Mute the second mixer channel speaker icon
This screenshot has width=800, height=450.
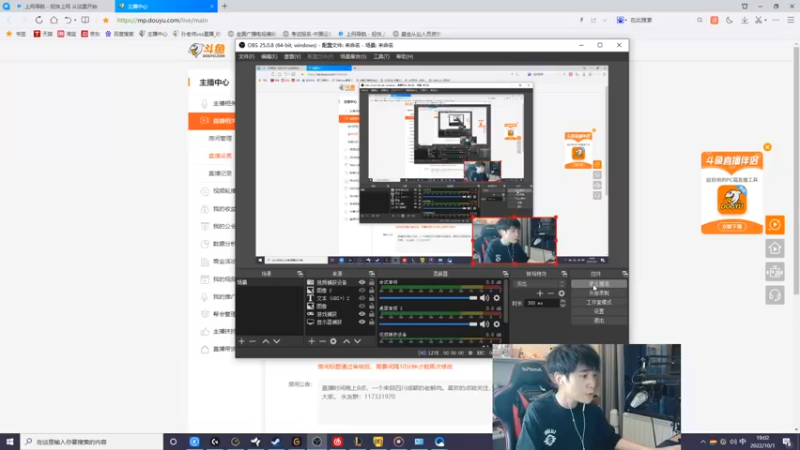tap(484, 324)
